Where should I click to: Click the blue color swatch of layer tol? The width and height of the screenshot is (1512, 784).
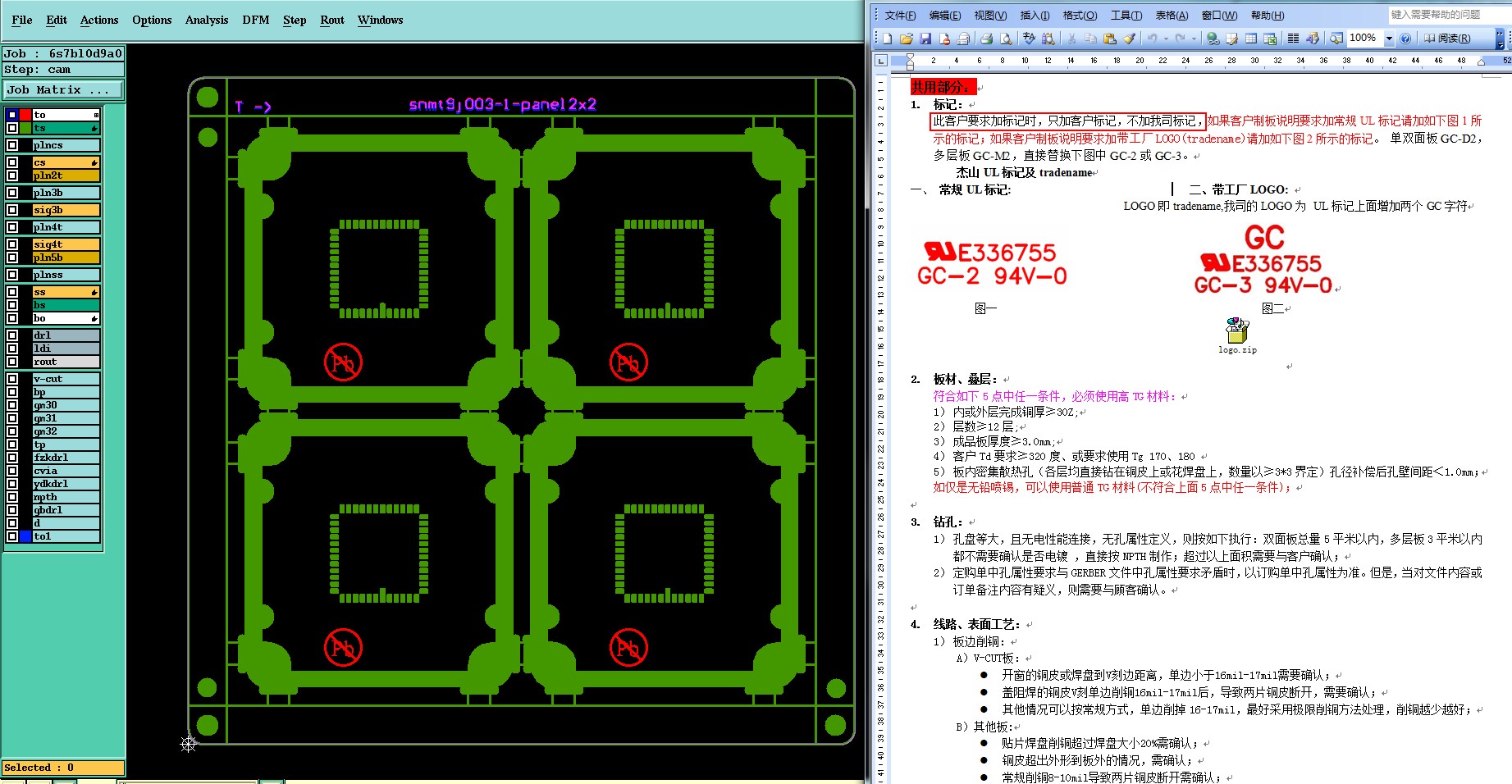tap(25, 536)
